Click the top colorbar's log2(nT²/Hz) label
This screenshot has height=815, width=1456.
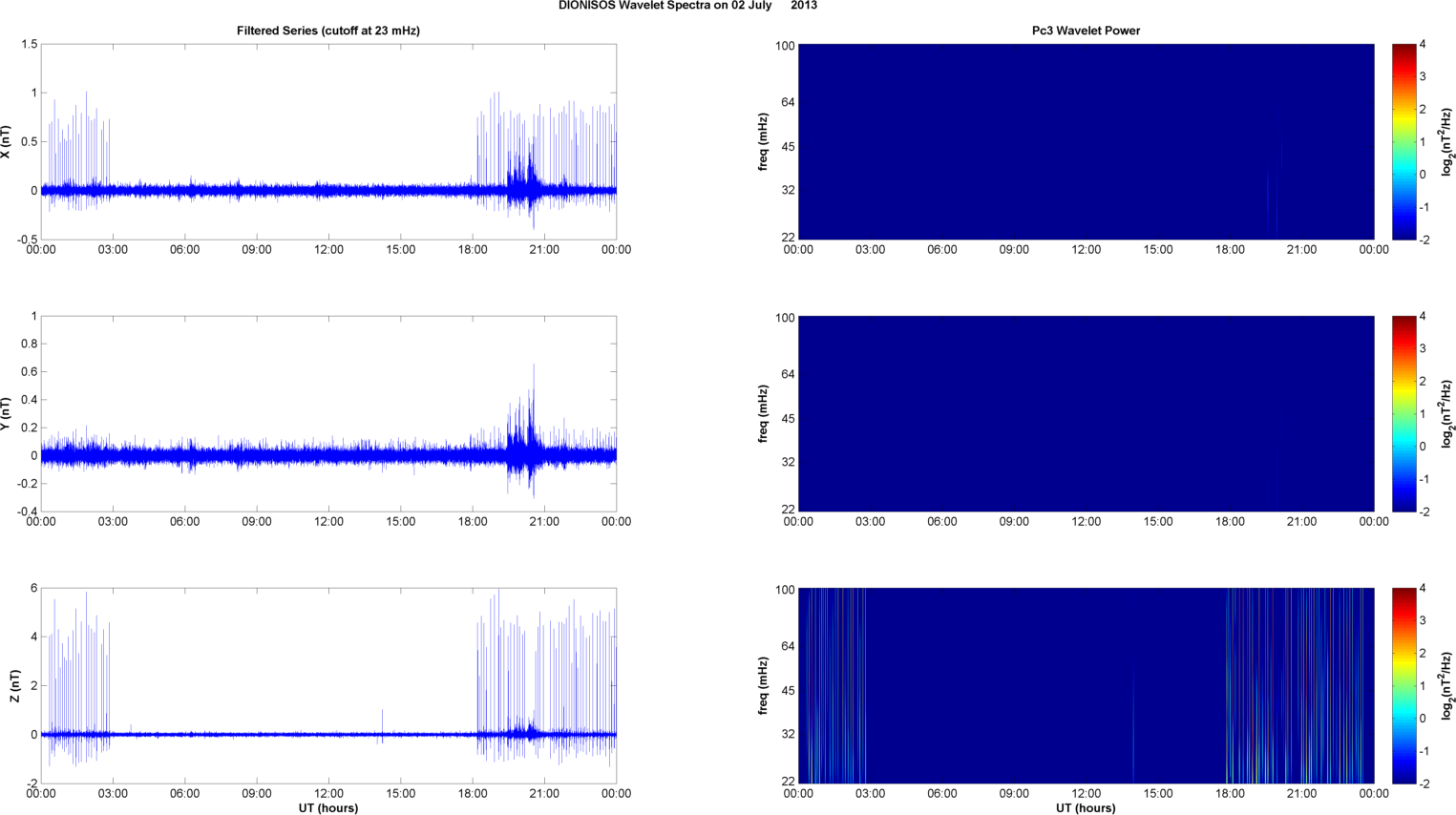tap(1447, 142)
